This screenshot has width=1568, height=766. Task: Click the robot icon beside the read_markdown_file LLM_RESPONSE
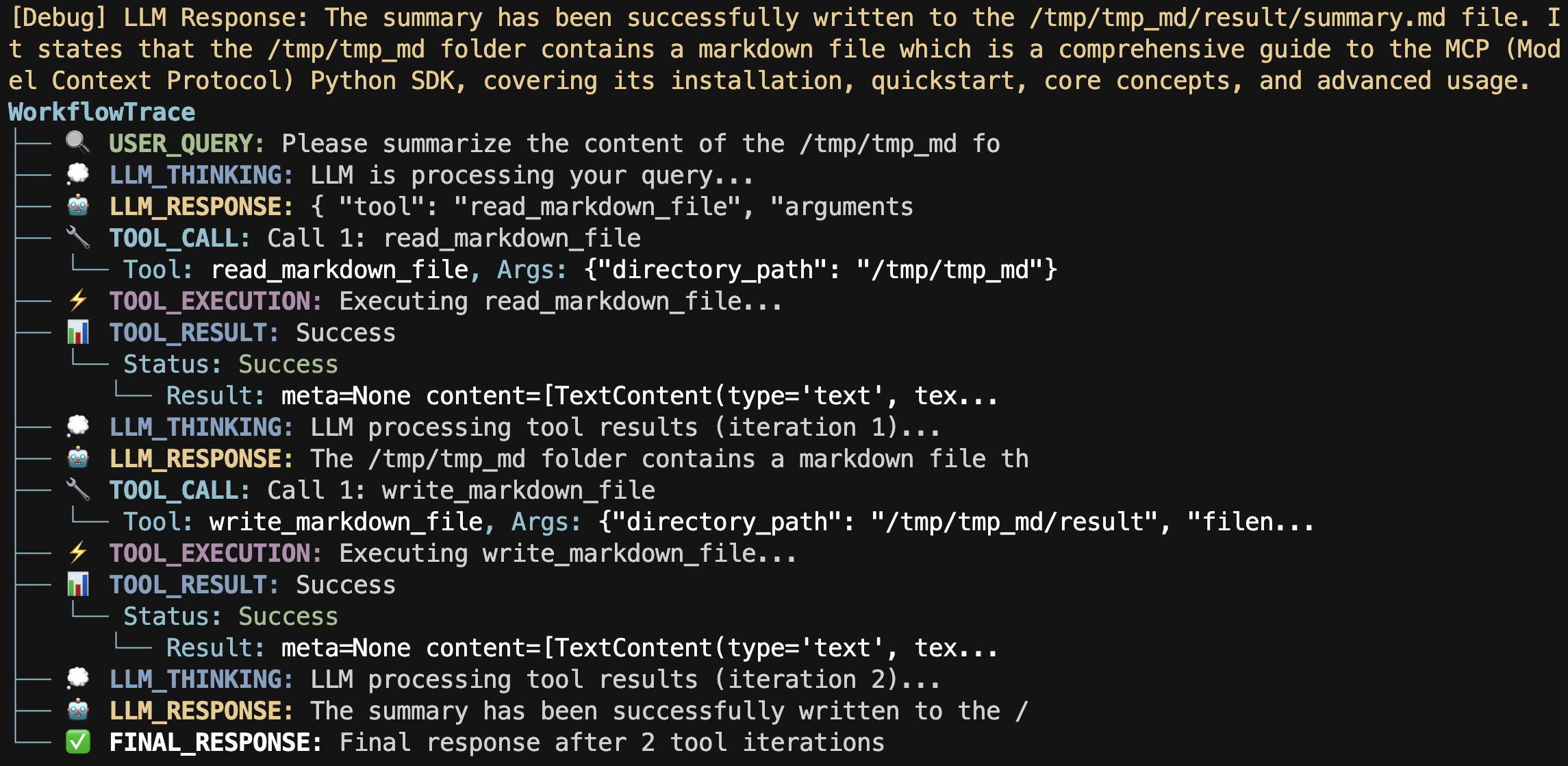click(78, 206)
